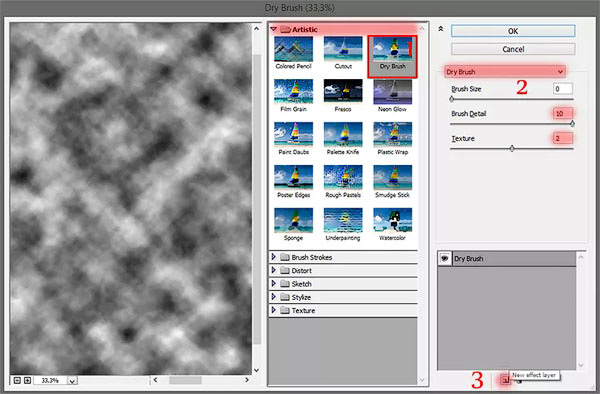Select the Sponge filter thumbnail
600x394 pixels.
(x=293, y=220)
